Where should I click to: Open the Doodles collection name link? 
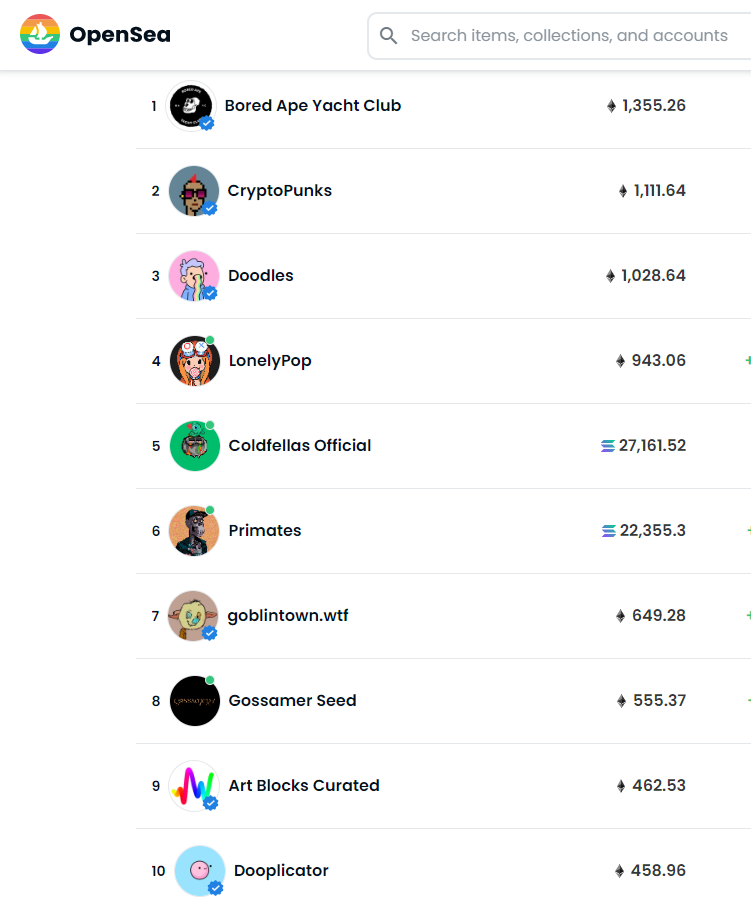click(261, 276)
